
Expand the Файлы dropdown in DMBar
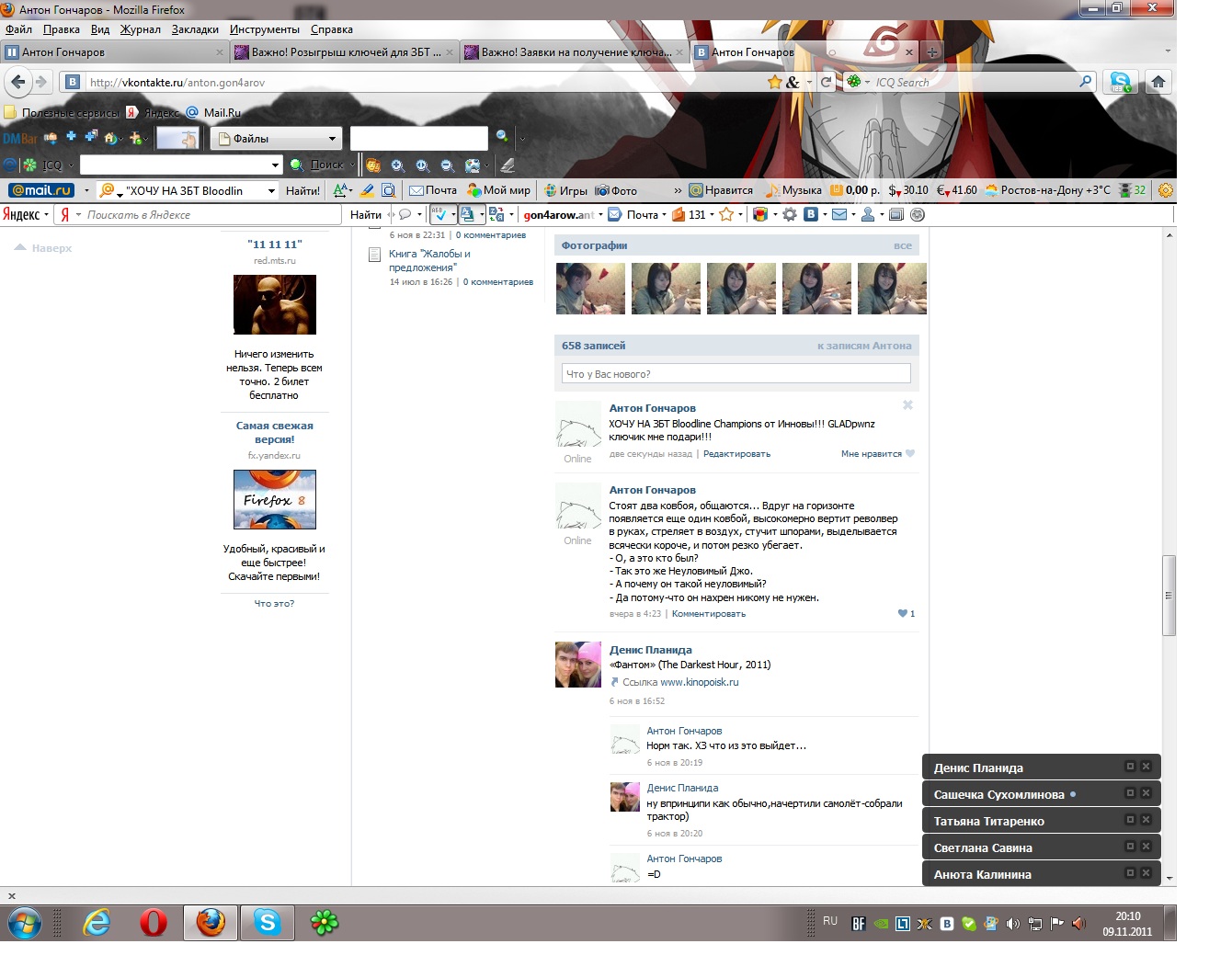(332, 139)
